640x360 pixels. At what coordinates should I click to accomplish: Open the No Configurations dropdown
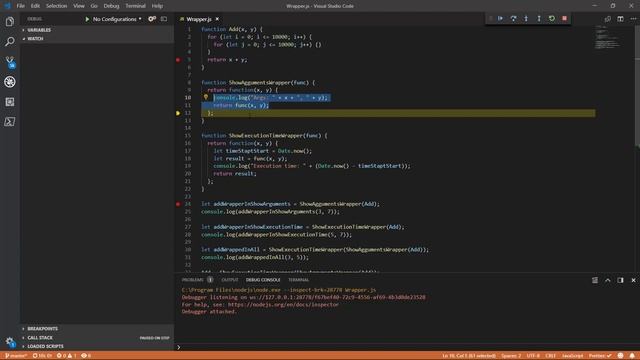pos(117,19)
